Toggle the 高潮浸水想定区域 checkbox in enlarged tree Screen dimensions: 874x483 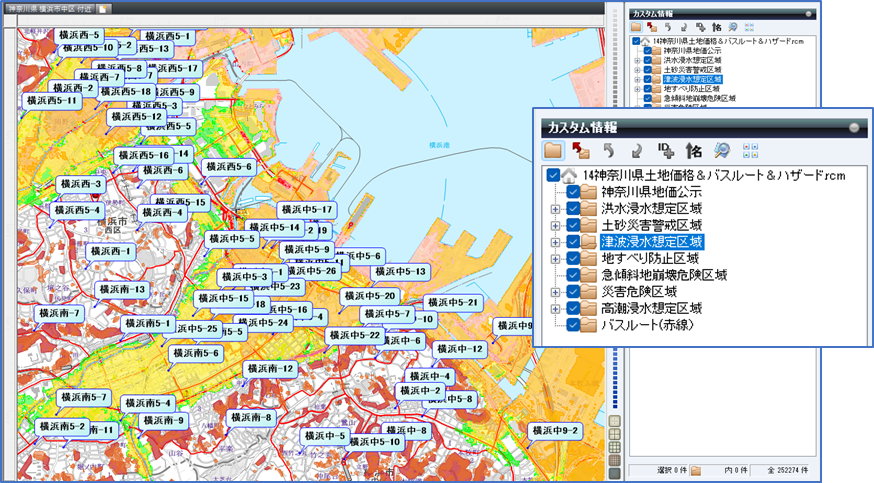point(574,308)
